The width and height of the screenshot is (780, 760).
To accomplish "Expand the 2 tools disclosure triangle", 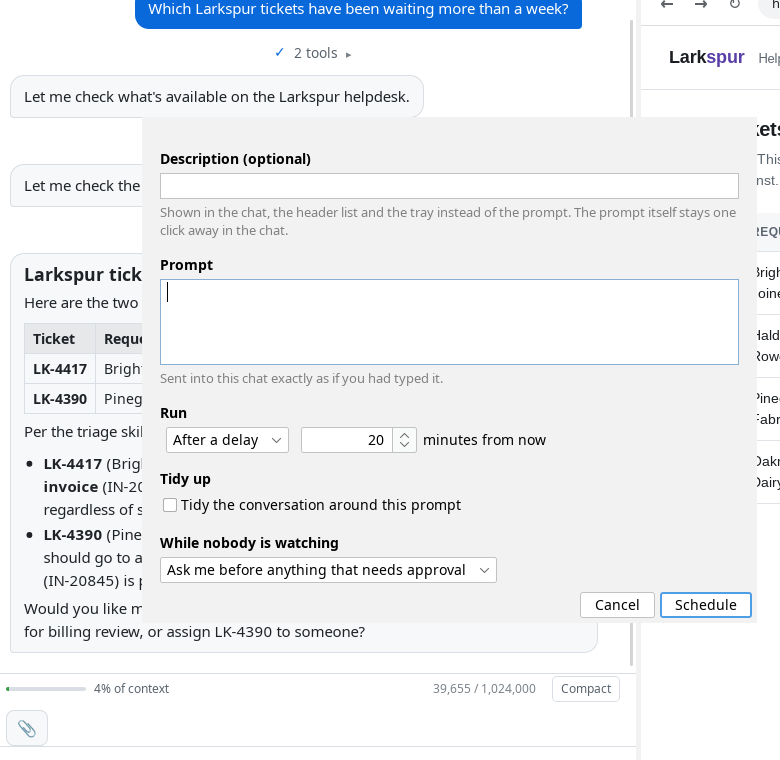I will (348, 54).
